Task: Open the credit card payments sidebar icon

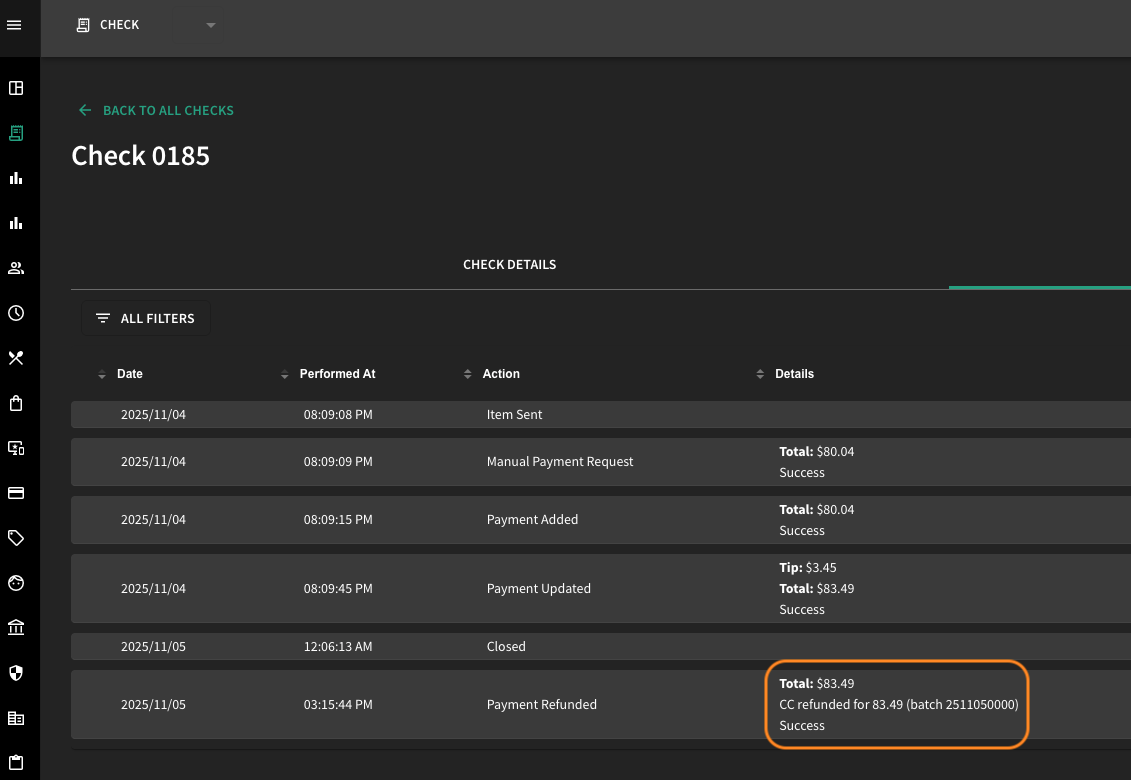Action: [x=16, y=493]
